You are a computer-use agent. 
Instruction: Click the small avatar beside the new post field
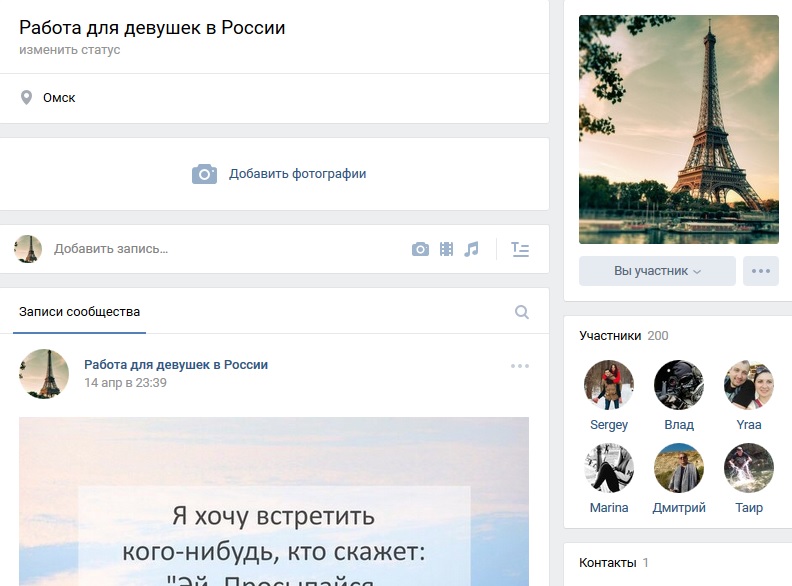(28, 249)
